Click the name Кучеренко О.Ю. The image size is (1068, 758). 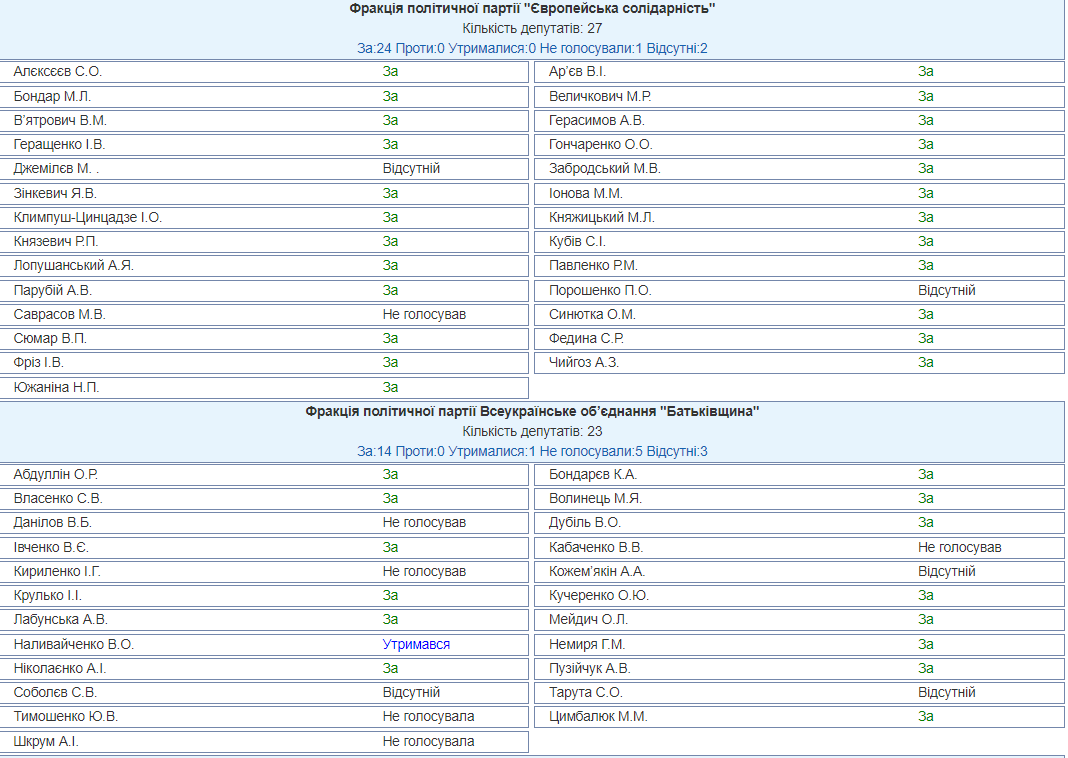pyautogui.click(x=599, y=596)
